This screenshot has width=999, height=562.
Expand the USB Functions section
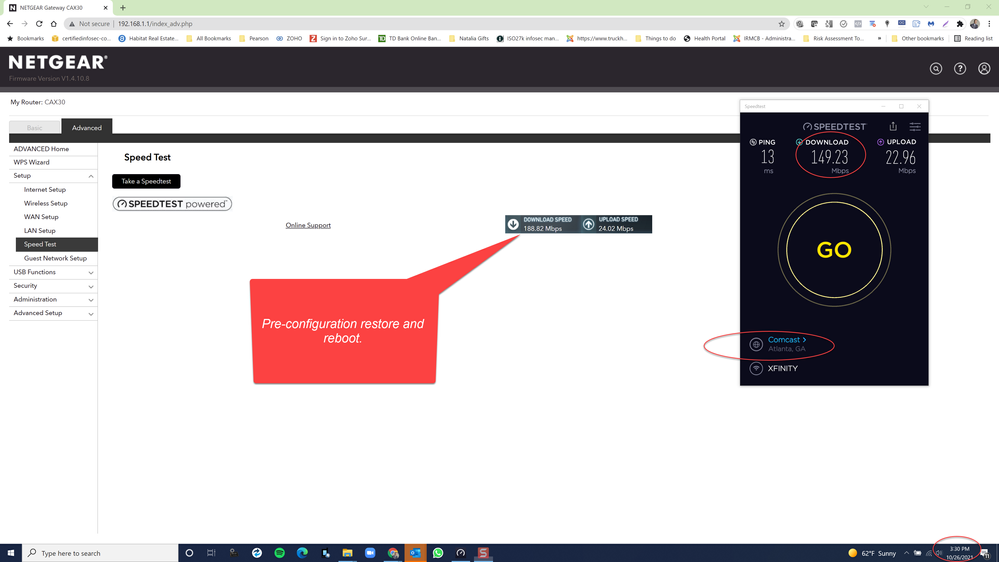point(90,273)
